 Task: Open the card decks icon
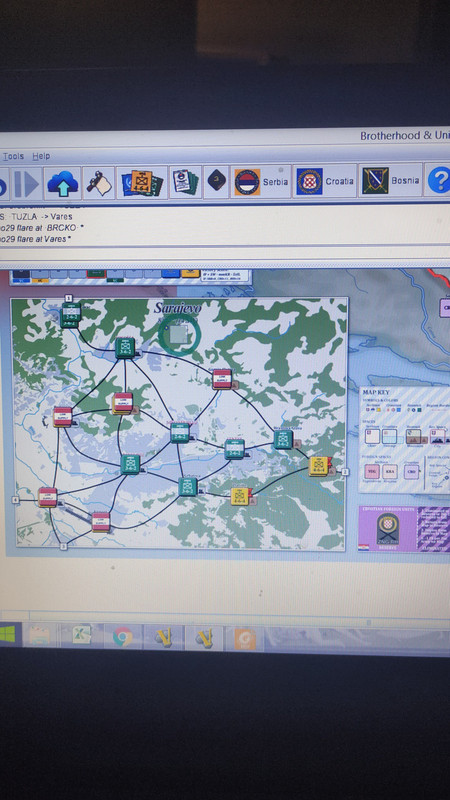pos(185,182)
